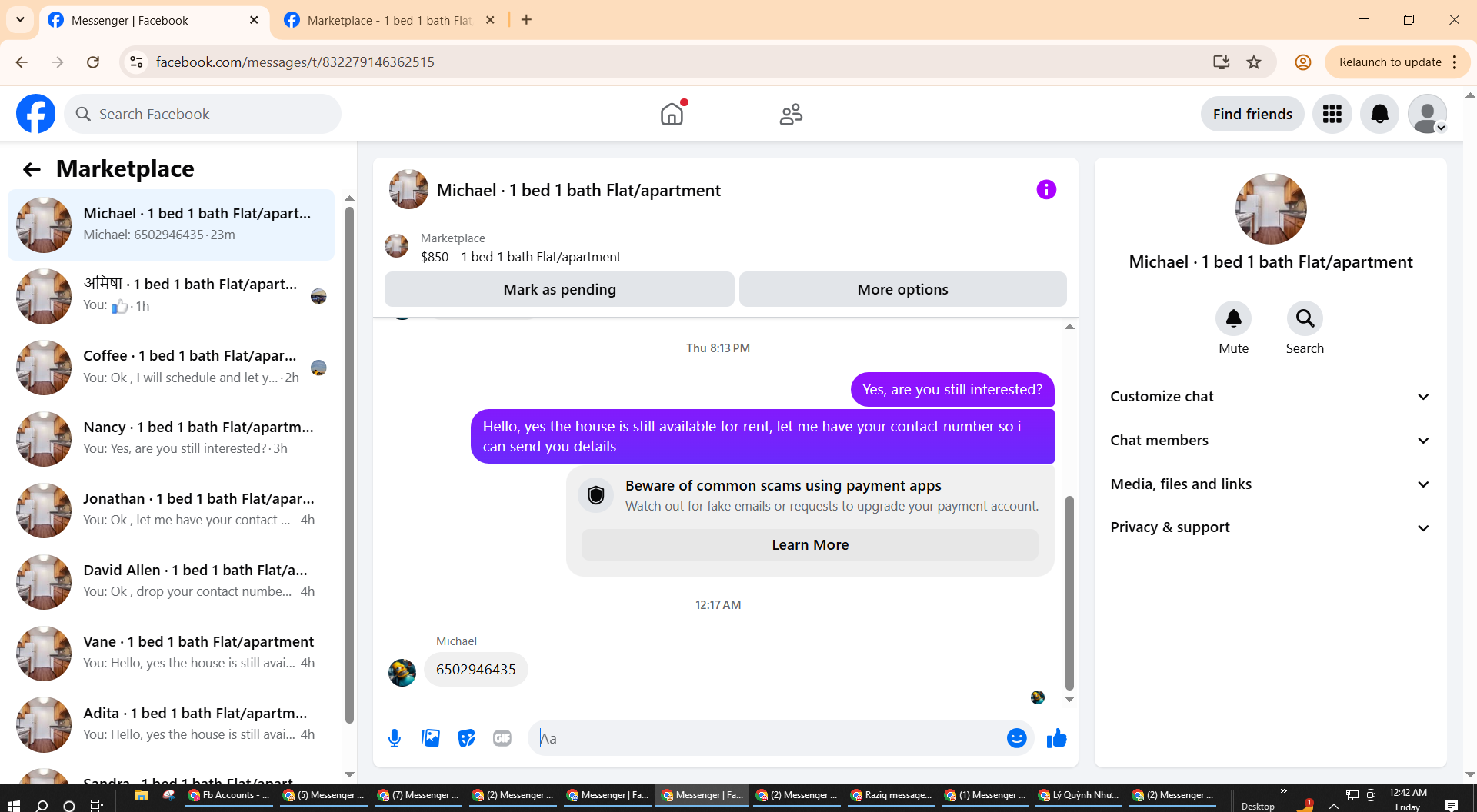Click Learn More on scam warning
This screenshot has width=1477, height=812.
click(x=810, y=544)
